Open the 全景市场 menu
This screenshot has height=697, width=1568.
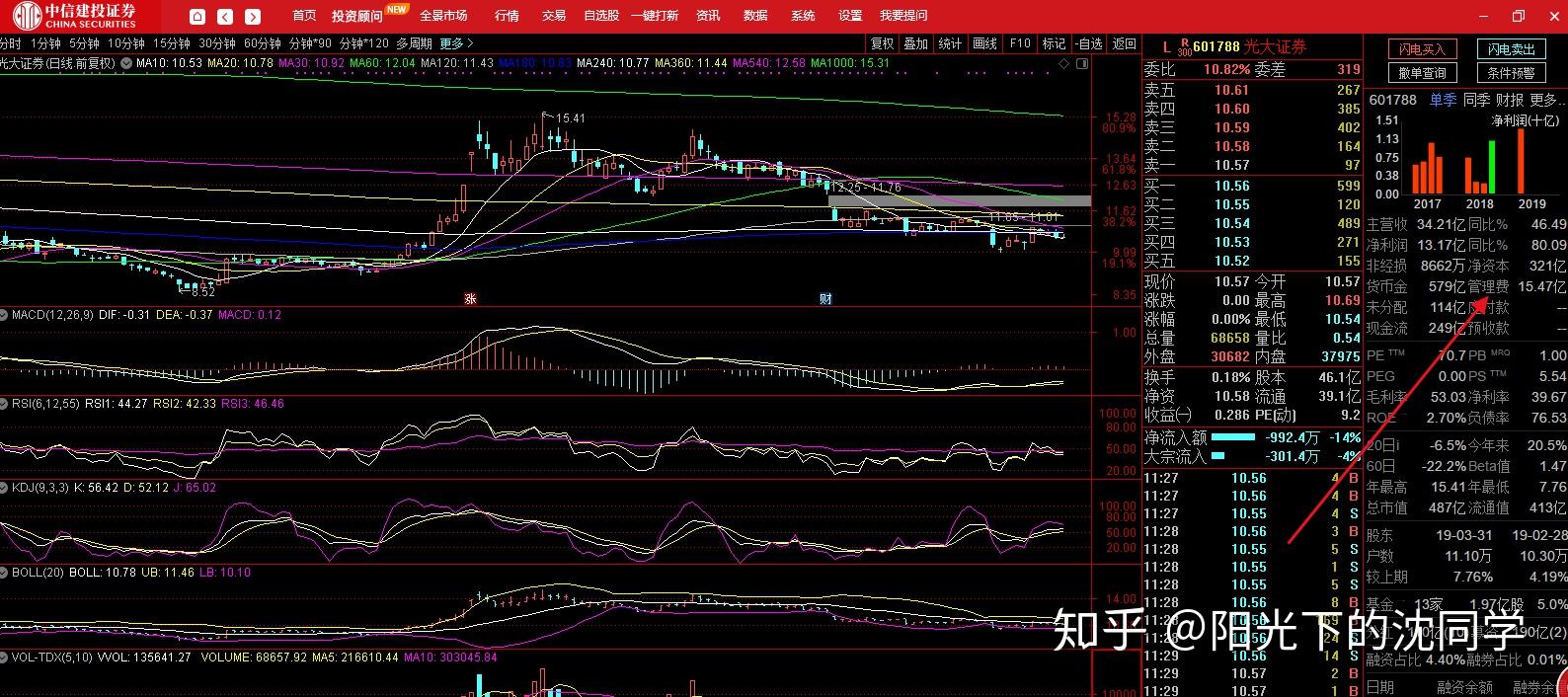(443, 16)
